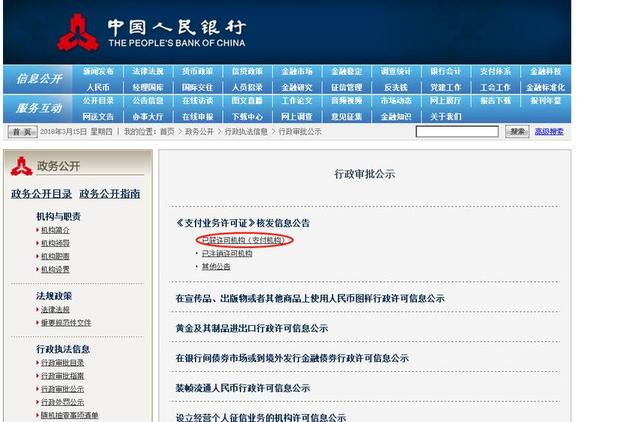Open 党建工作 nav item
Image resolution: width=640 pixels, height=422 pixels.
coord(446,87)
